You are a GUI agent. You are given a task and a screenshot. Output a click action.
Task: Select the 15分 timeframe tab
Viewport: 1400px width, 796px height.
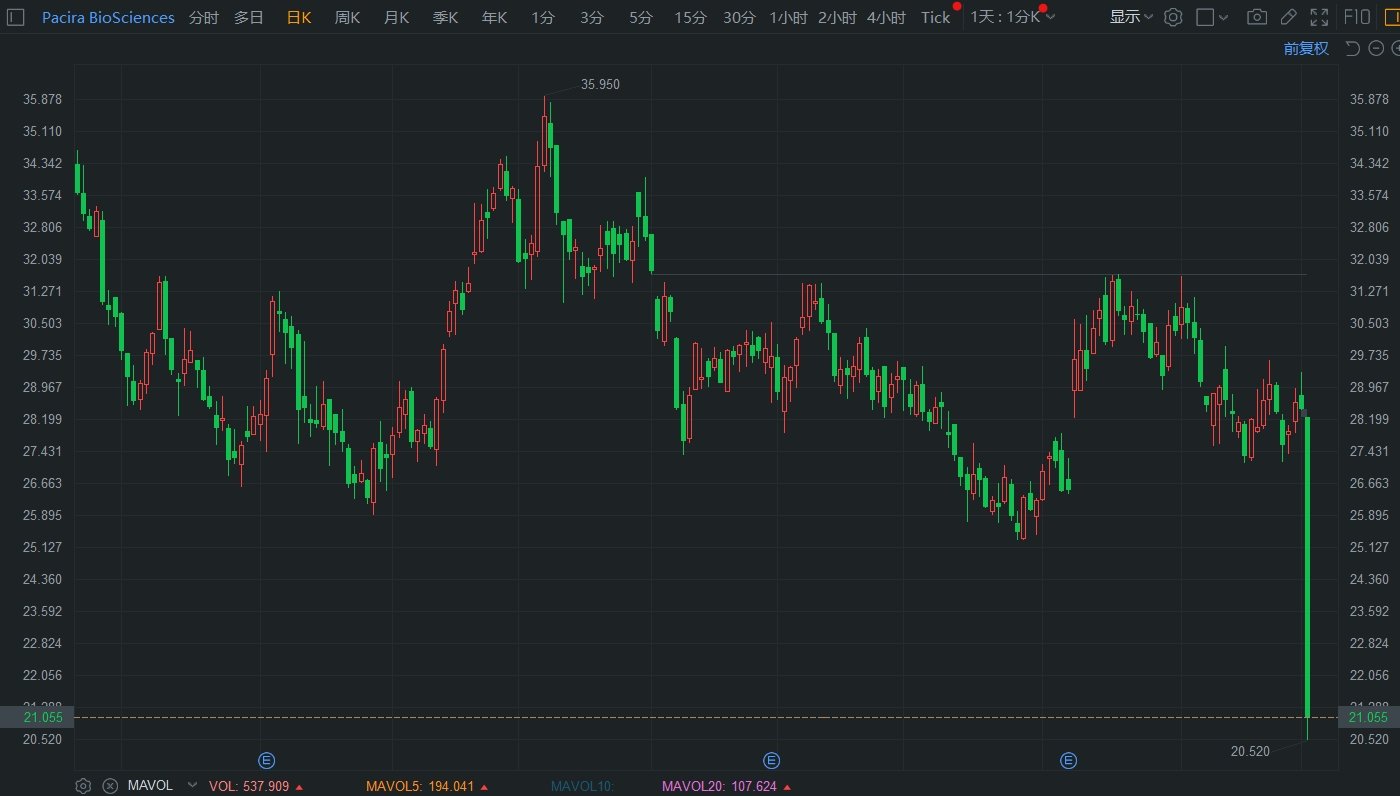689,17
